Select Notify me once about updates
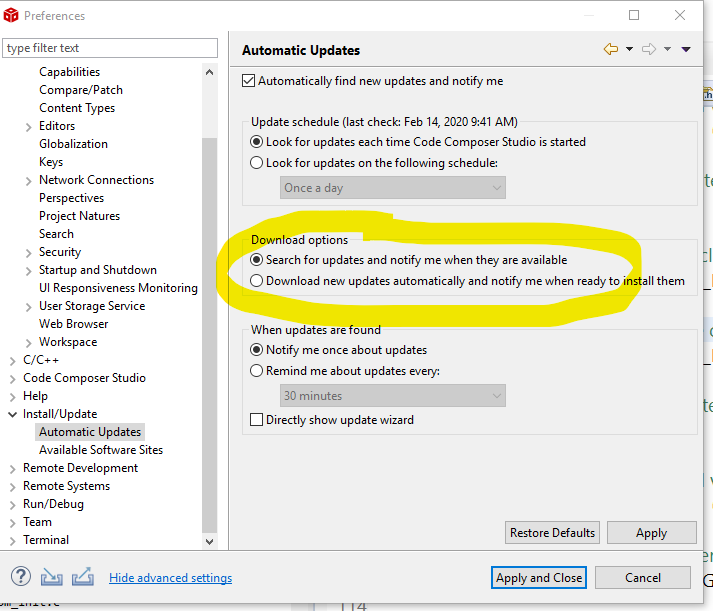Screen dimensions: 713x611 pyautogui.click(x=256, y=350)
